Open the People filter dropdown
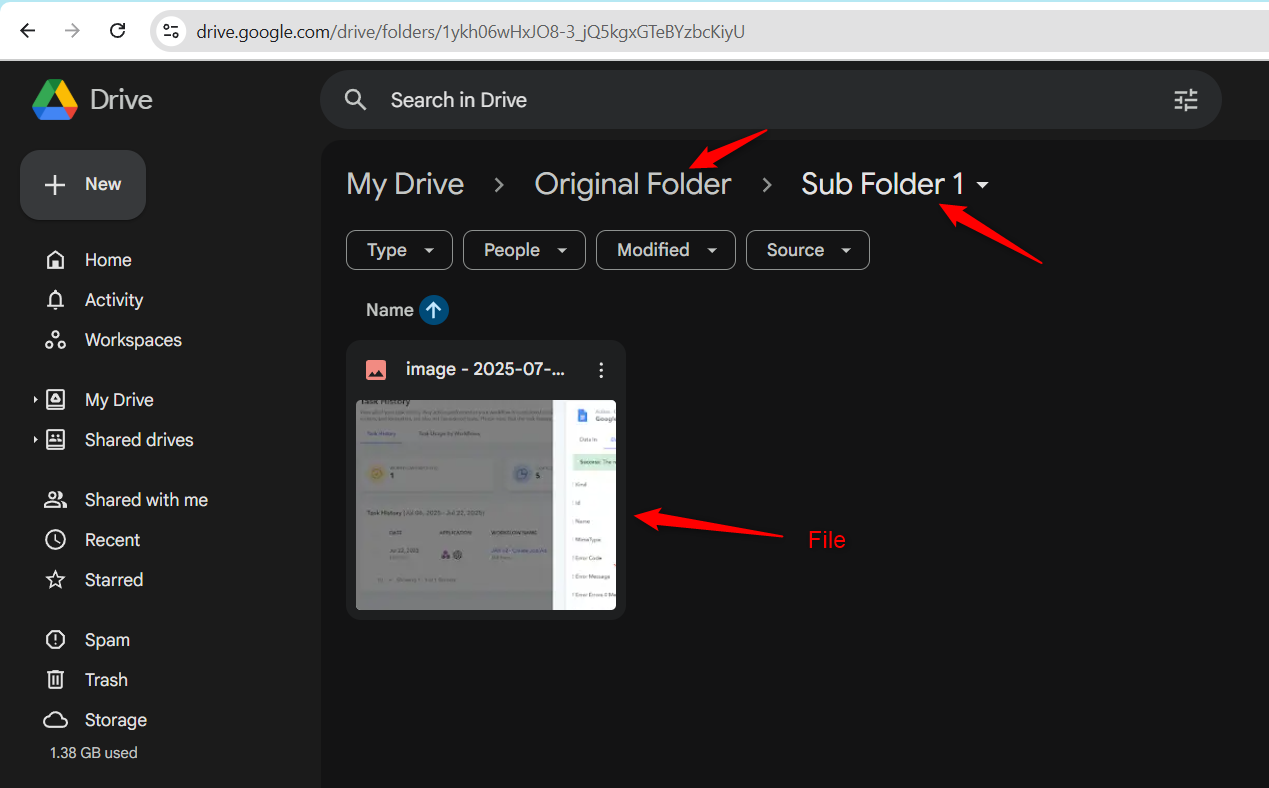The image size is (1269, 788). [524, 250]
